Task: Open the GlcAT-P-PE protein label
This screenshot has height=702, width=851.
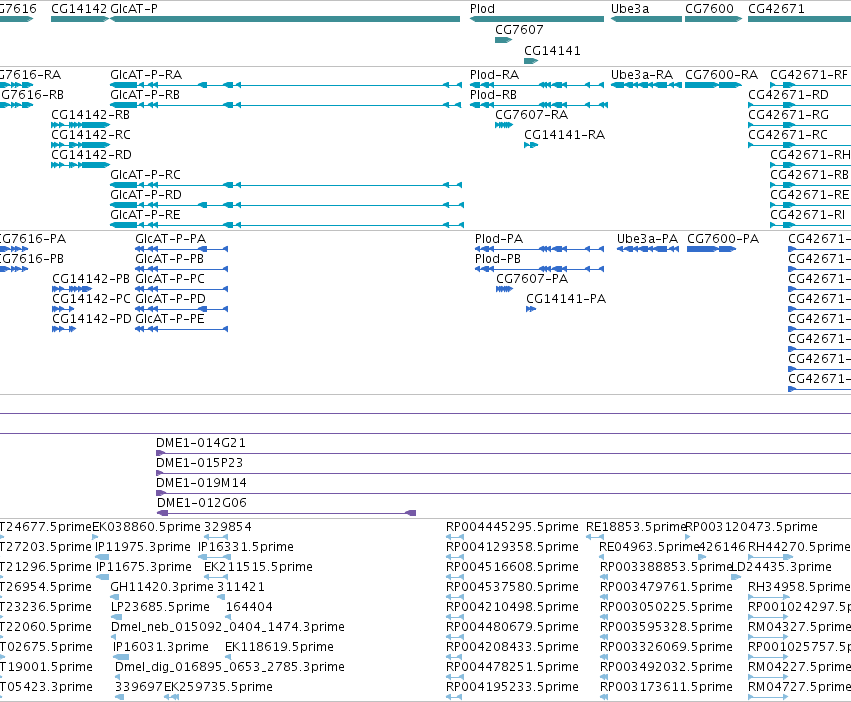Action: pyautogui.click(x=170, y=319)
